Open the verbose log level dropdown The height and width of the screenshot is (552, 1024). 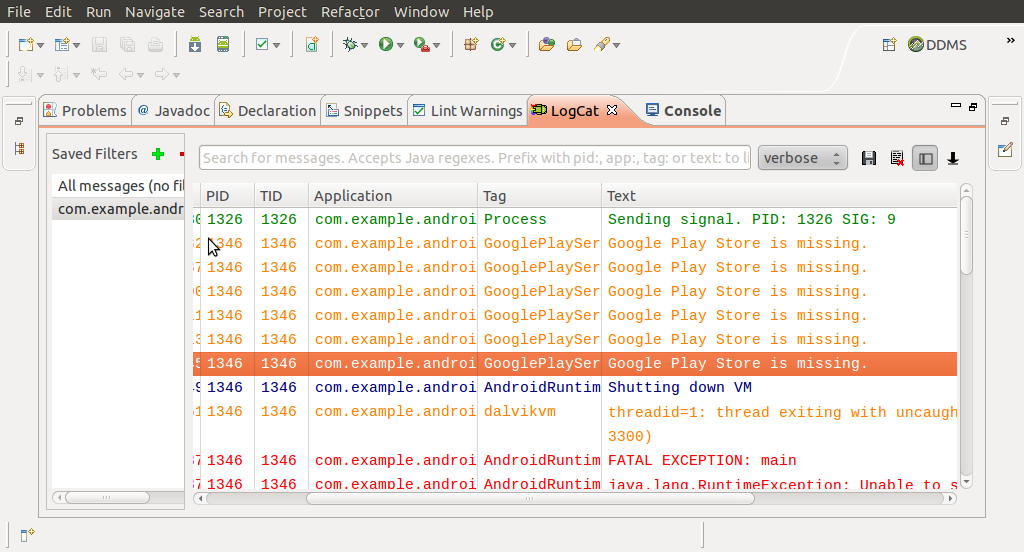pyautogui.click(x=803, y=158)
